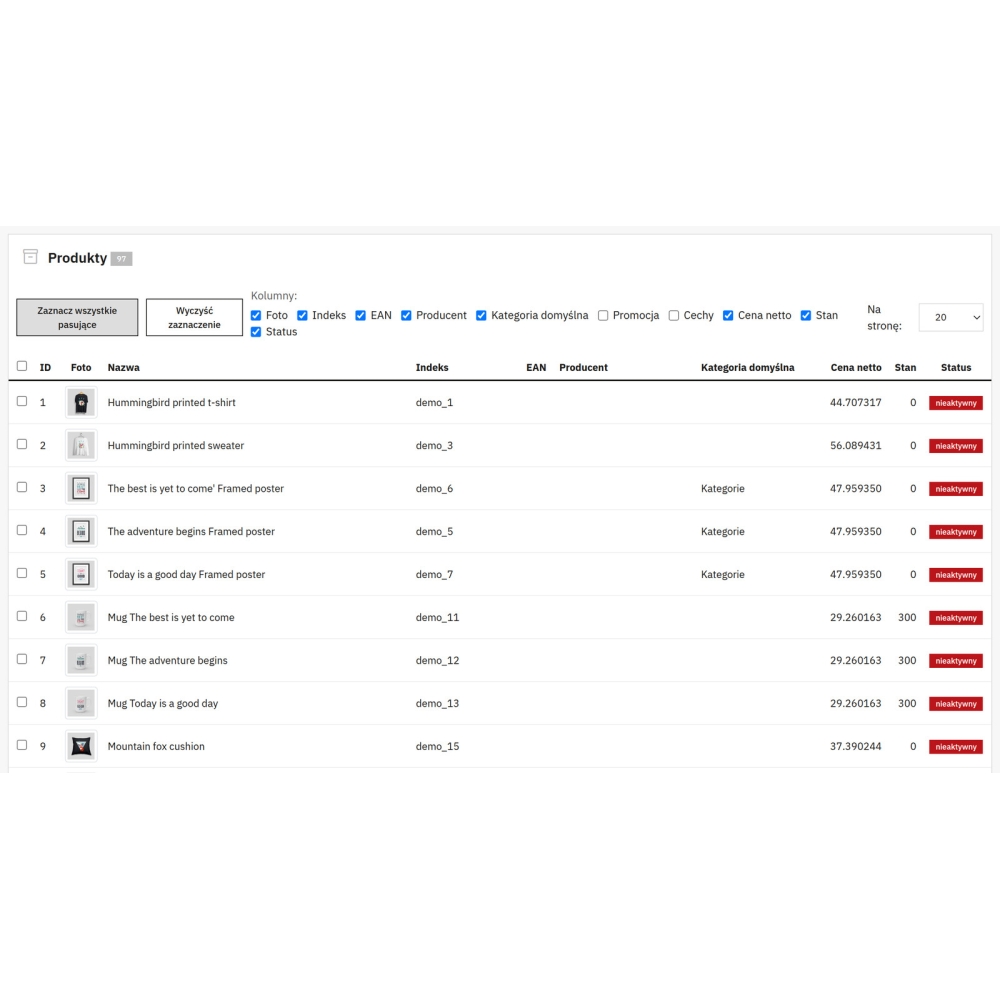Click the index value 'demo_11'
The image size is (1000, 1000).
(x=438, y=617)
